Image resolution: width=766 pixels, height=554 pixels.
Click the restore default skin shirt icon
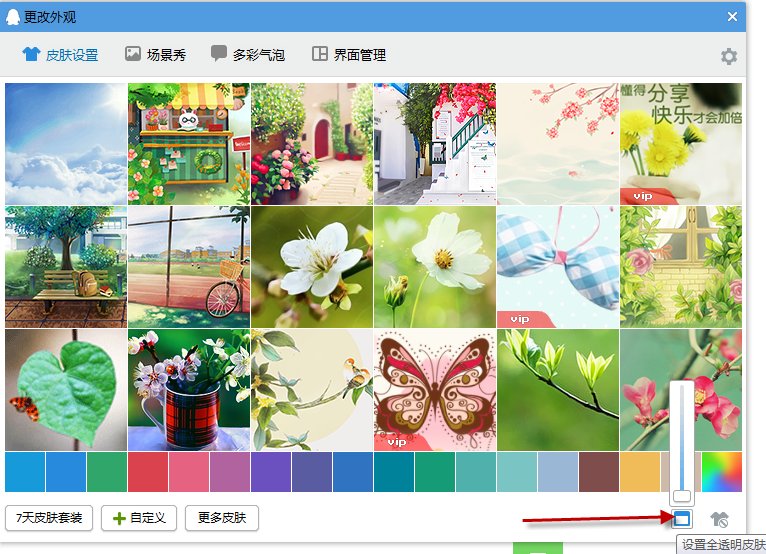720,519
